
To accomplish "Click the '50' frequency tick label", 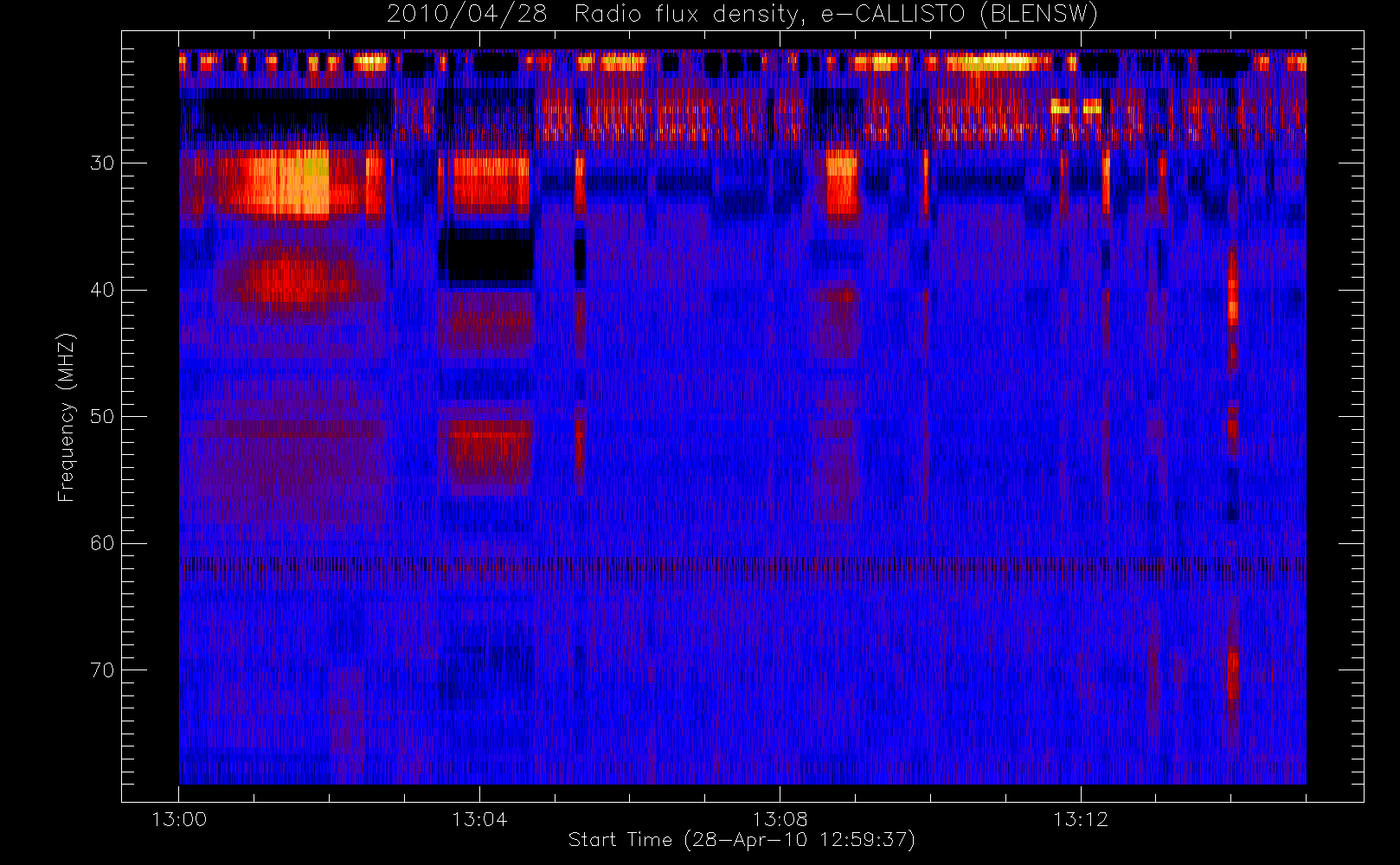I will point(102,417).
